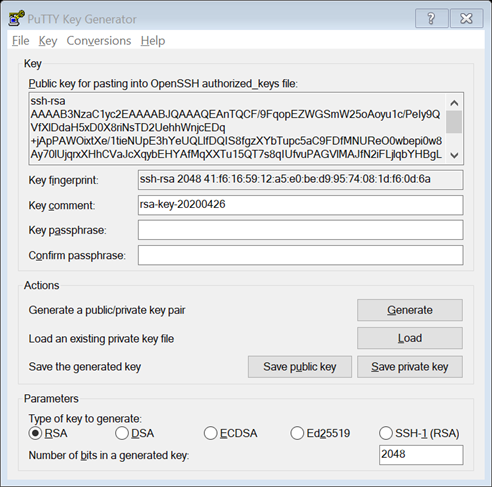Open the Conversions menu
Image resolution: width=492 pixels, height=487 pixels.
point(99,41)
